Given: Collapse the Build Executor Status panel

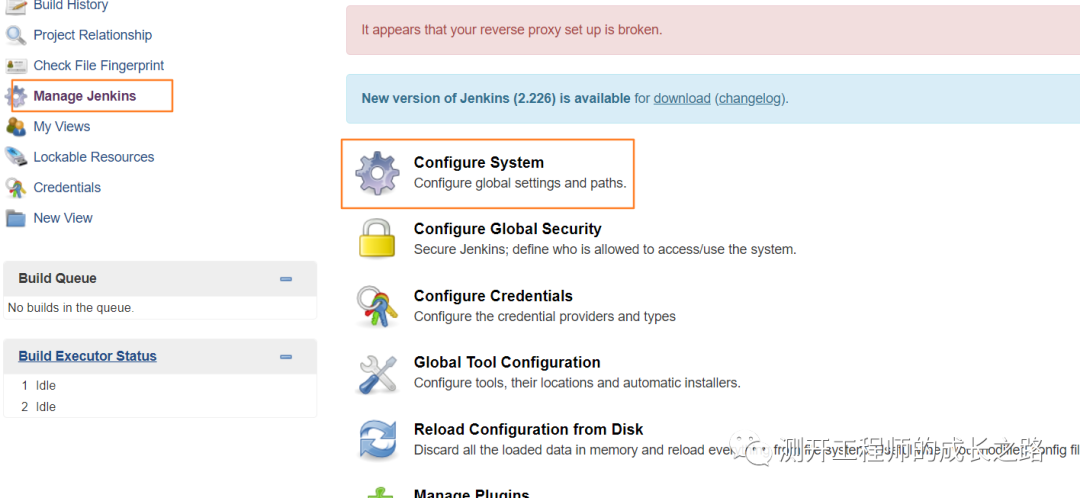Looking at the screenshot, I should coord(286,357).
